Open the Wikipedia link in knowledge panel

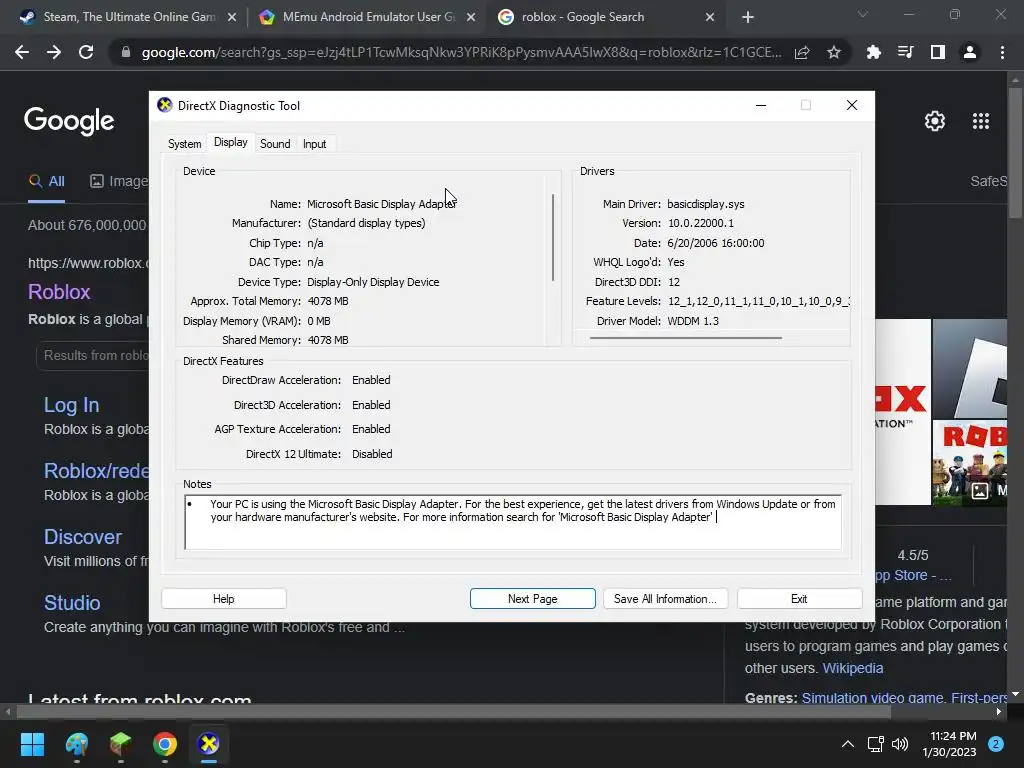coord(852,668)
